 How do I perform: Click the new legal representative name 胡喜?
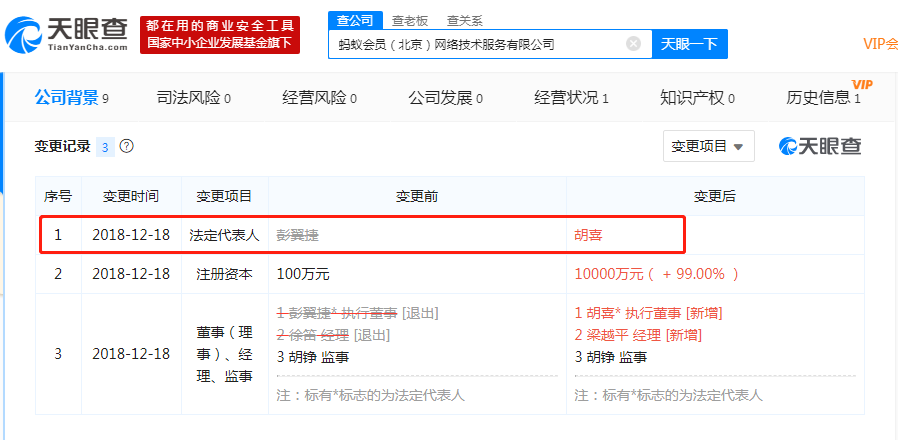(x=588, y=235)
